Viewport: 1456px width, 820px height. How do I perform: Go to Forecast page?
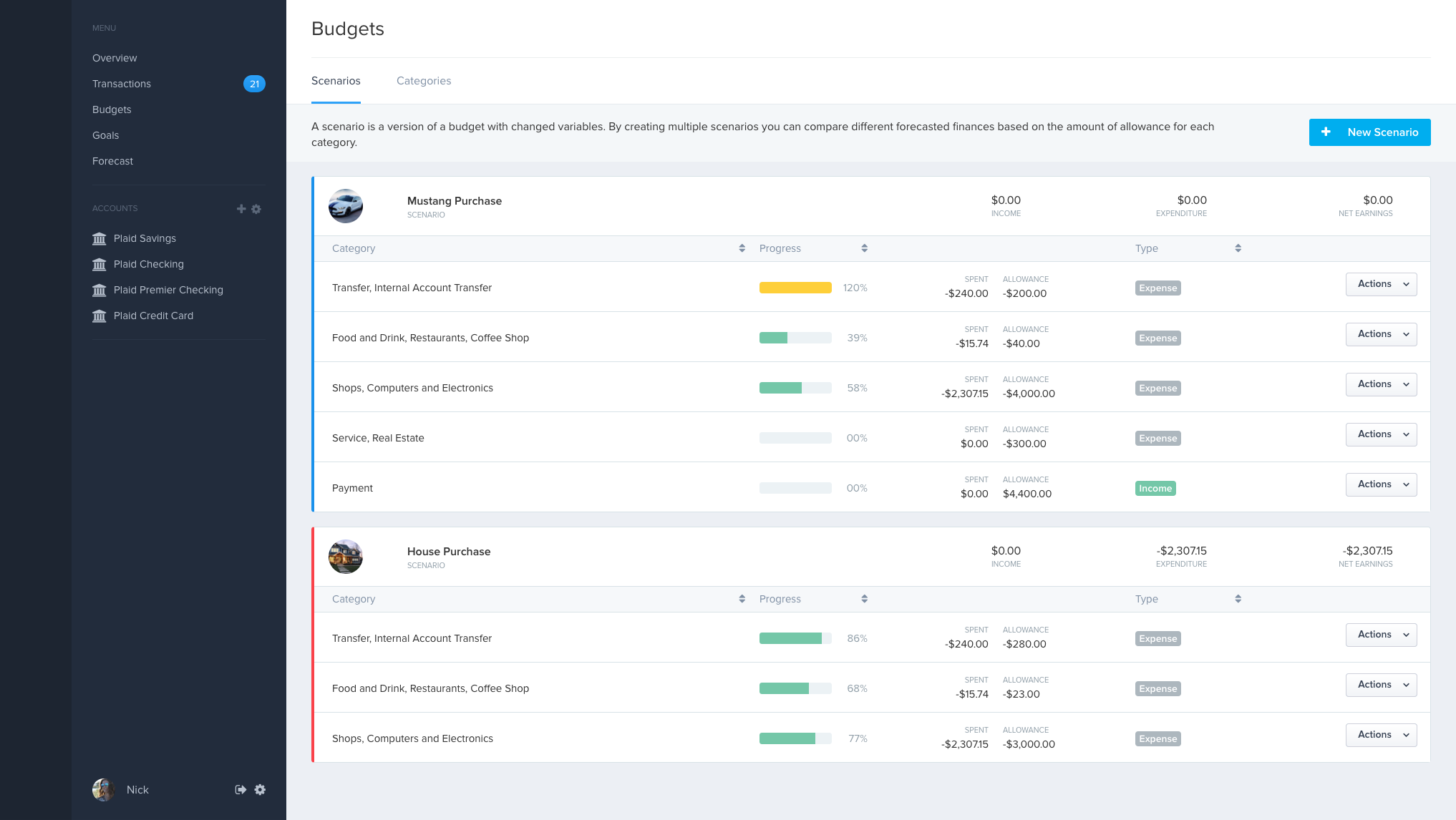(112, 161)
